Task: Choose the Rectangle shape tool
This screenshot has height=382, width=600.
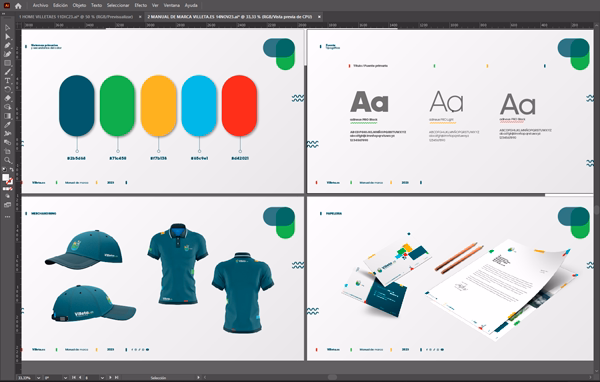Action: pyautogui.click(x=8, y=63)
